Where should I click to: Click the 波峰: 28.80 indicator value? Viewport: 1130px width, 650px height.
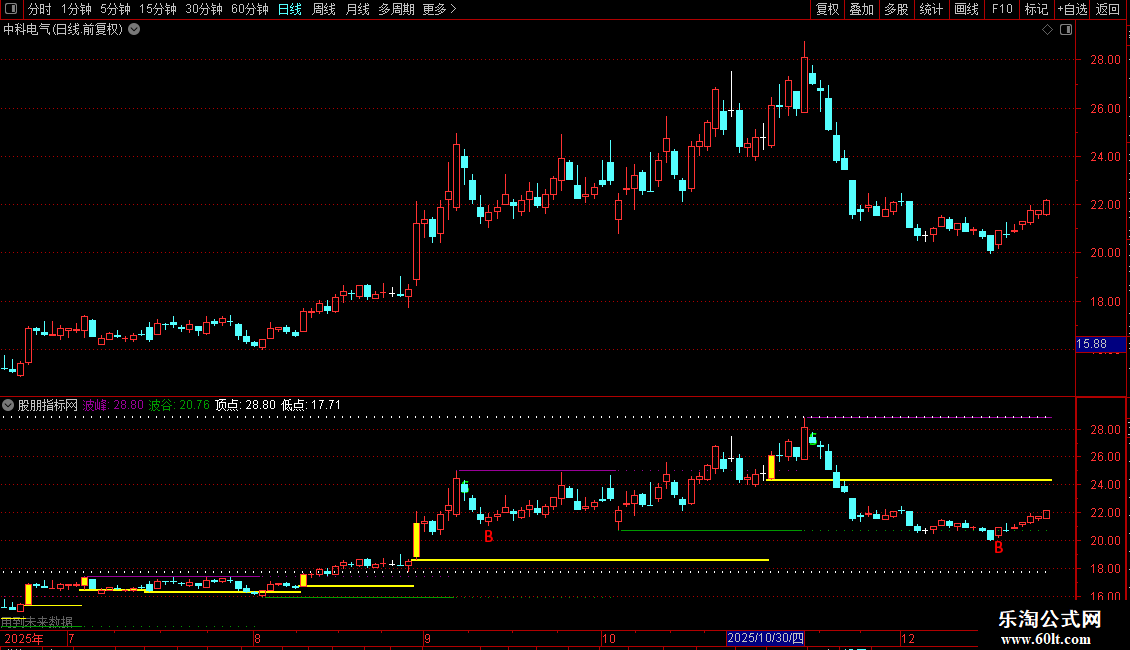coord(113,405)
